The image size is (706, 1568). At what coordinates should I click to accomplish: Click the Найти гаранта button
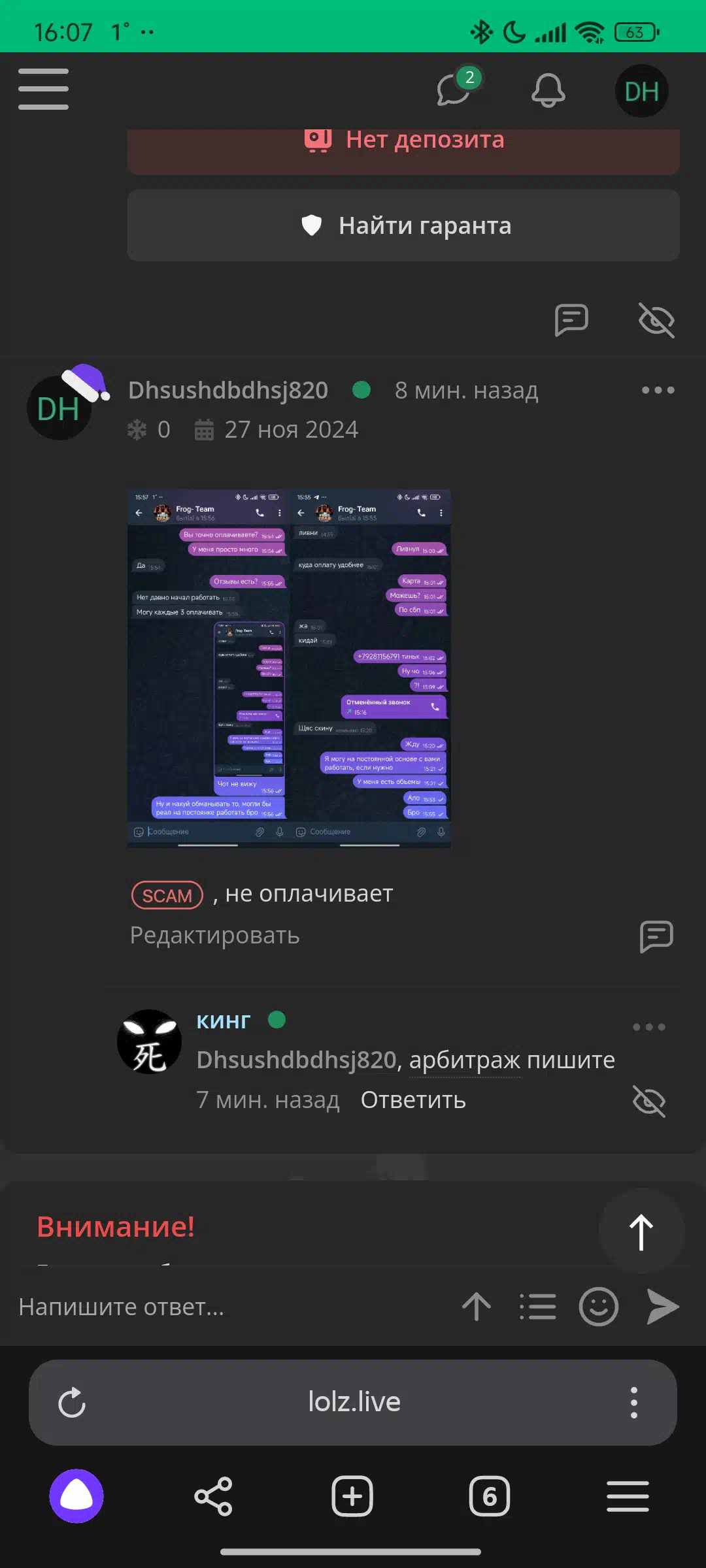click(x=403, y=225)
